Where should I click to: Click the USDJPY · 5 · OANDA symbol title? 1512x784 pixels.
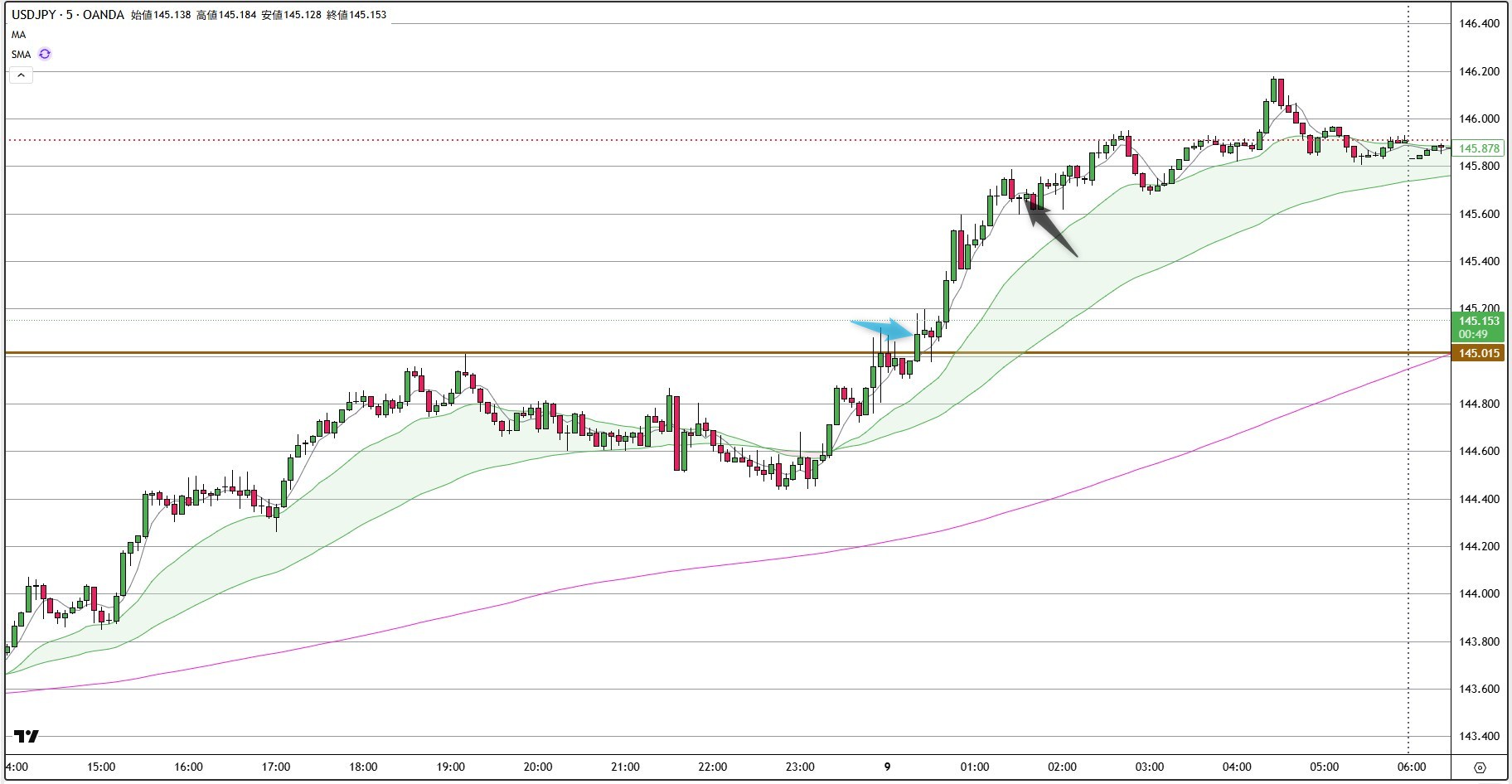pyautogui.click(x=68, y=15)
